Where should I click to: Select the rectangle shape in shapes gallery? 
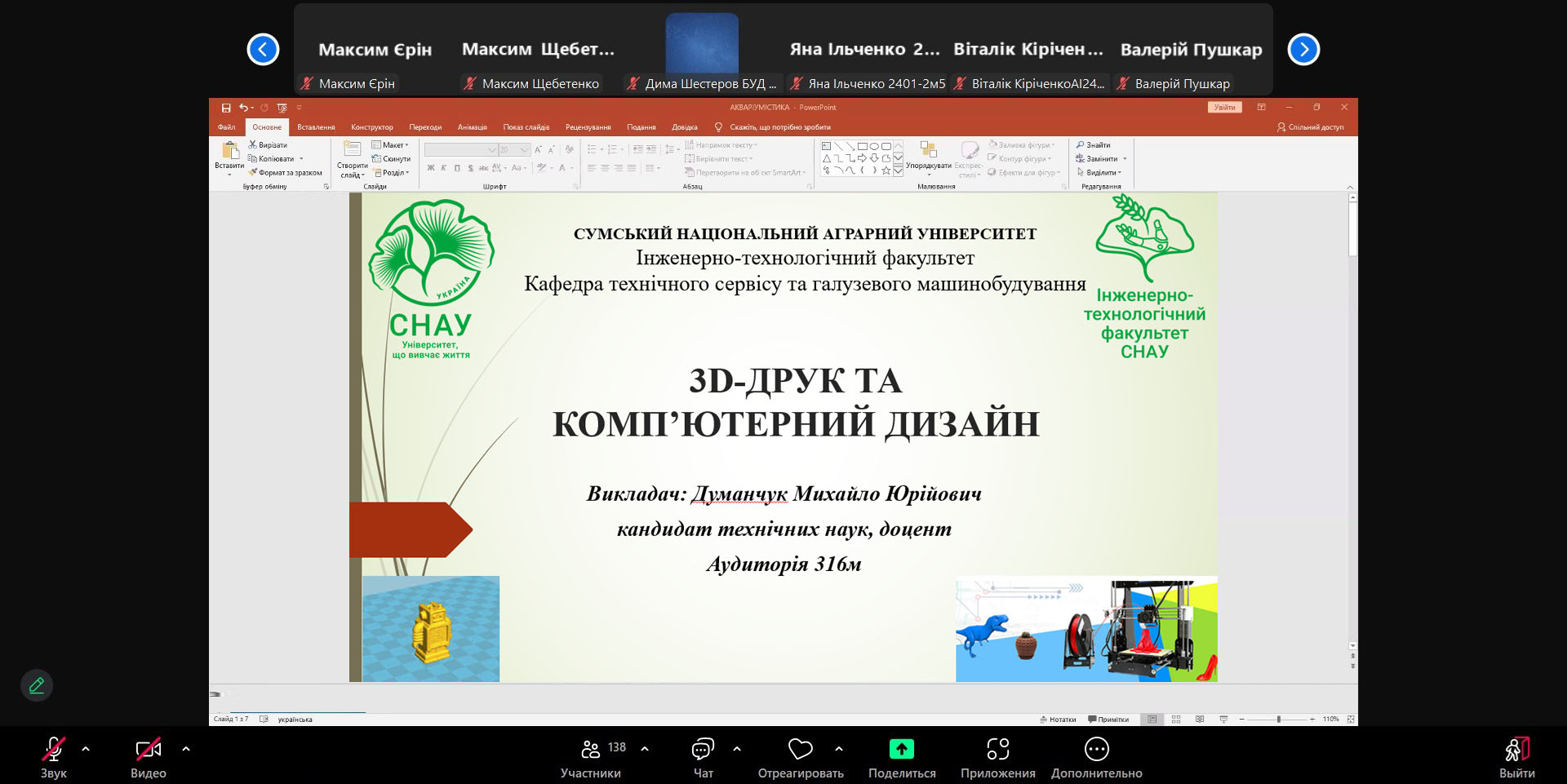click(862, 146)
